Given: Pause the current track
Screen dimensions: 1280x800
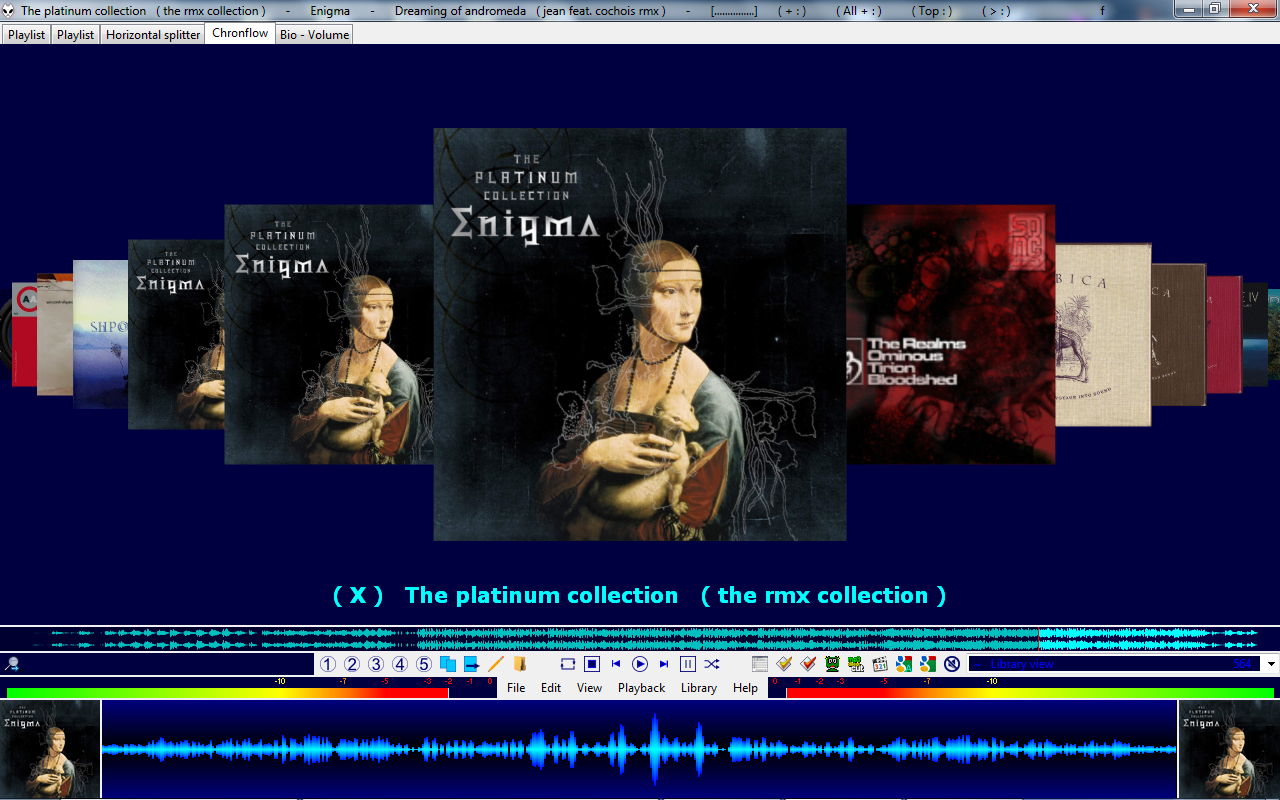Looking at the screenshot, I should (x=688, y=664).
